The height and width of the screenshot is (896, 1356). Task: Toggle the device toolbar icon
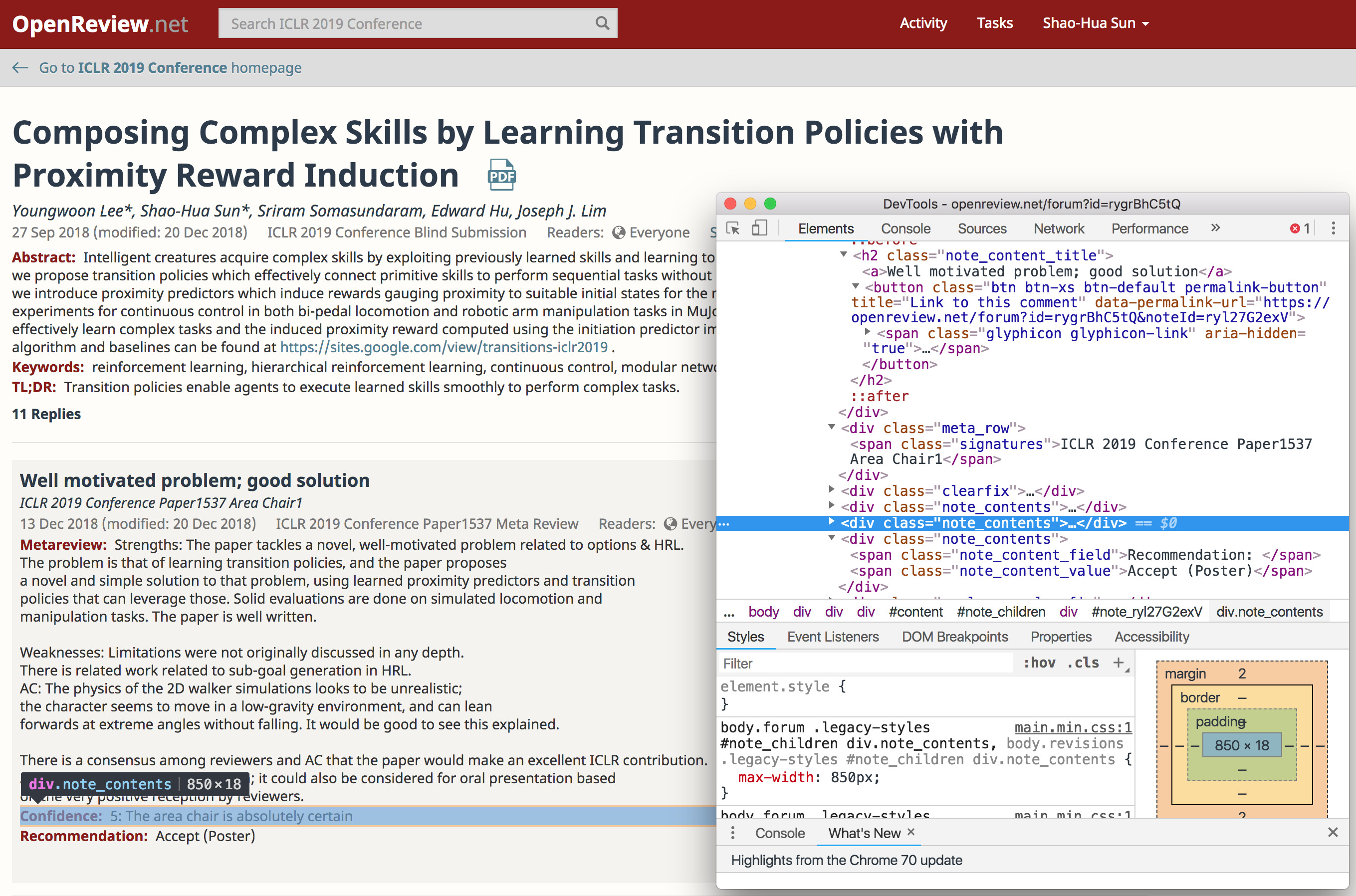pyautogui.click(x=759, y=228)
